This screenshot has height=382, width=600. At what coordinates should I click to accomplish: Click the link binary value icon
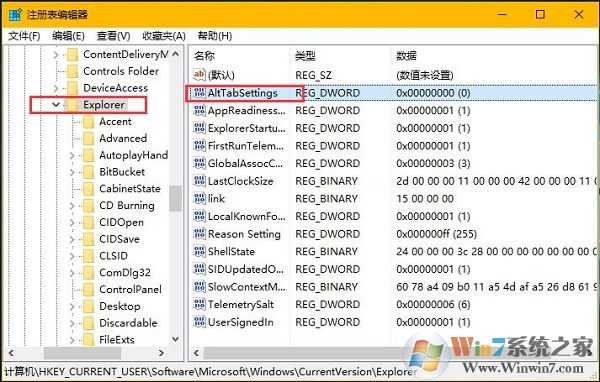pos(199,198)
